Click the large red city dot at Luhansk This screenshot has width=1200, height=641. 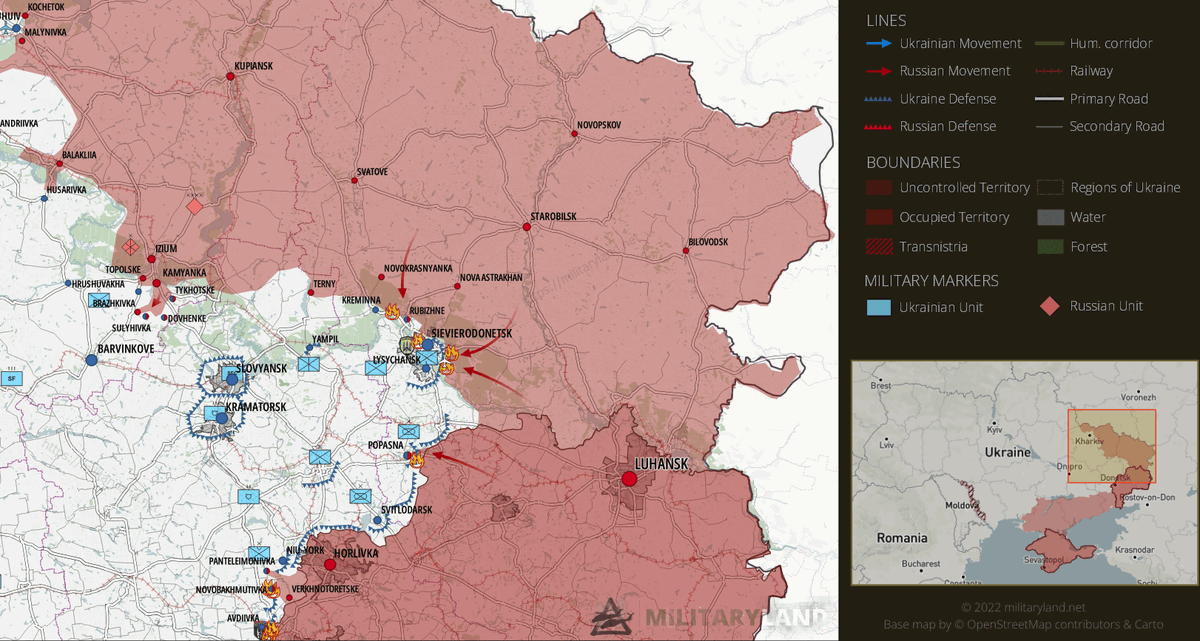[629, 479]
